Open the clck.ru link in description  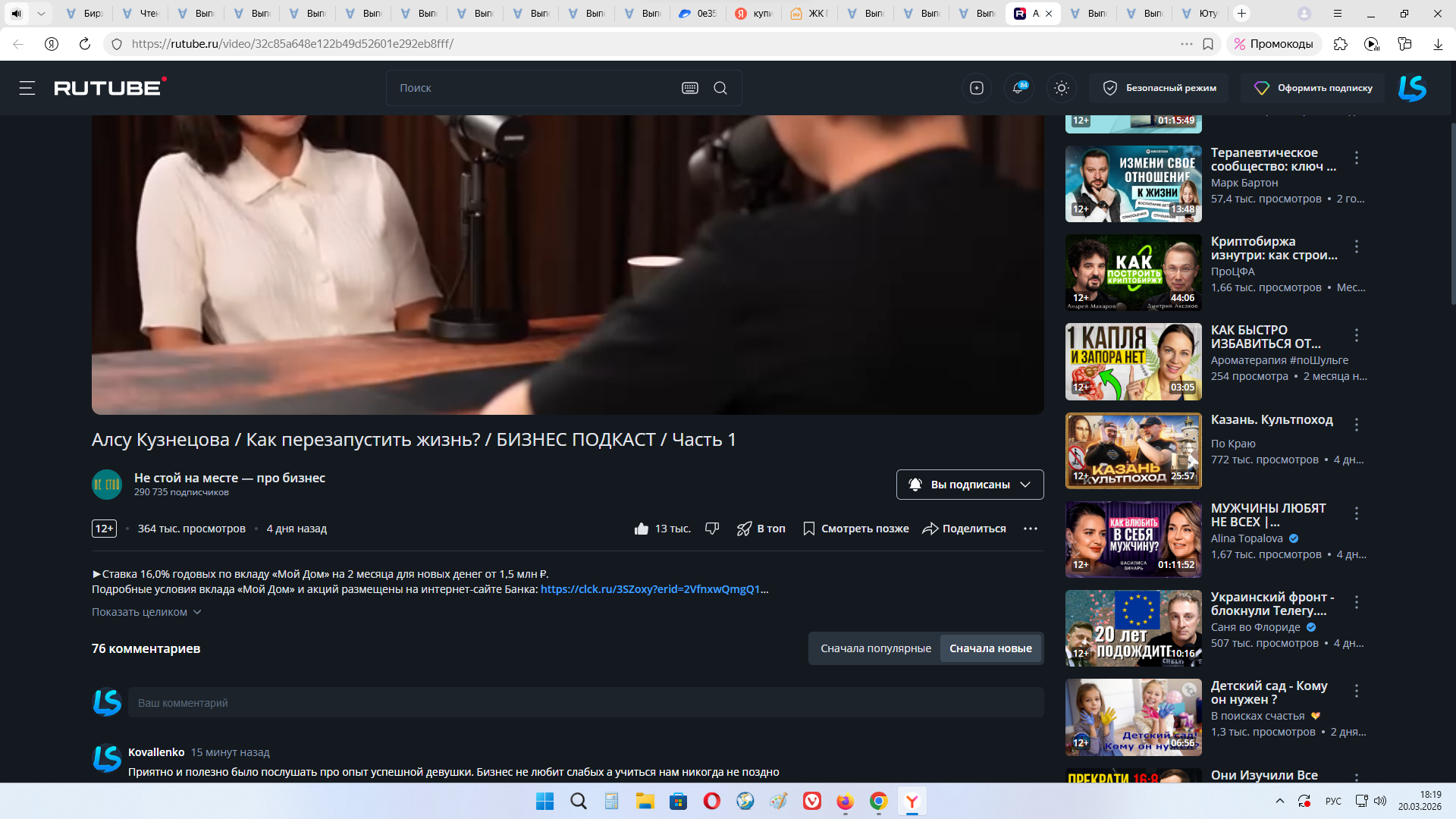[x=650, y=589]
